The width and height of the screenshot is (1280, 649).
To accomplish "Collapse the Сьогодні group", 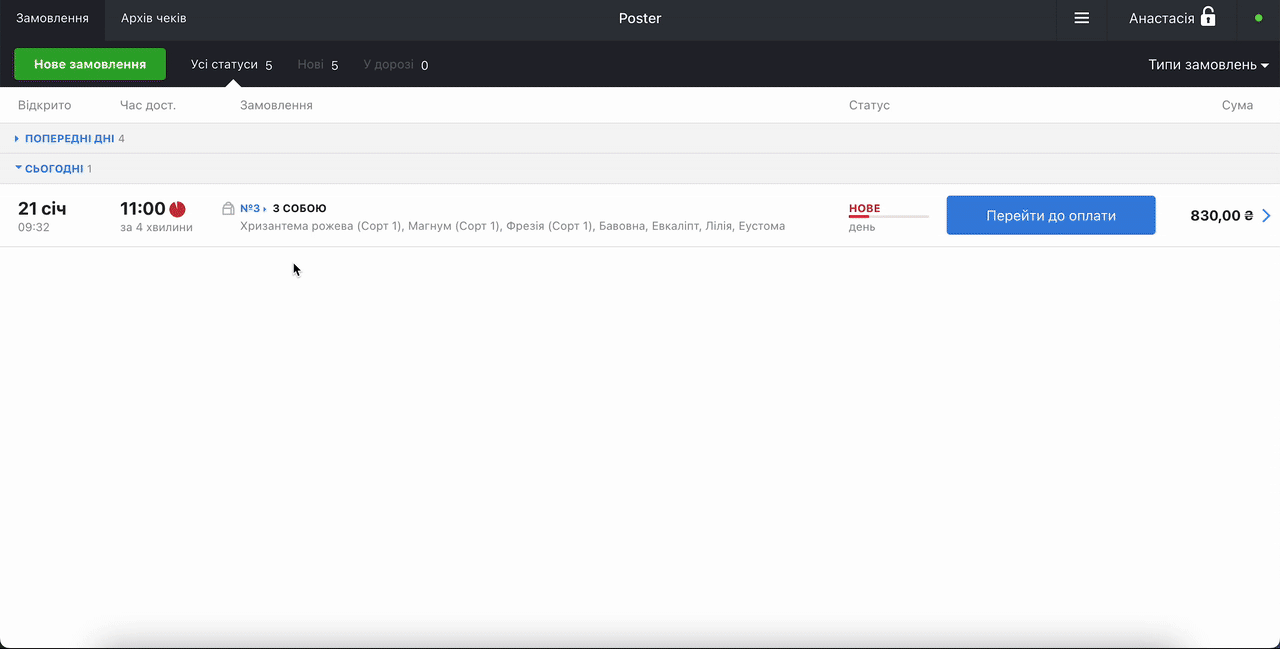I will click(54, 169).
